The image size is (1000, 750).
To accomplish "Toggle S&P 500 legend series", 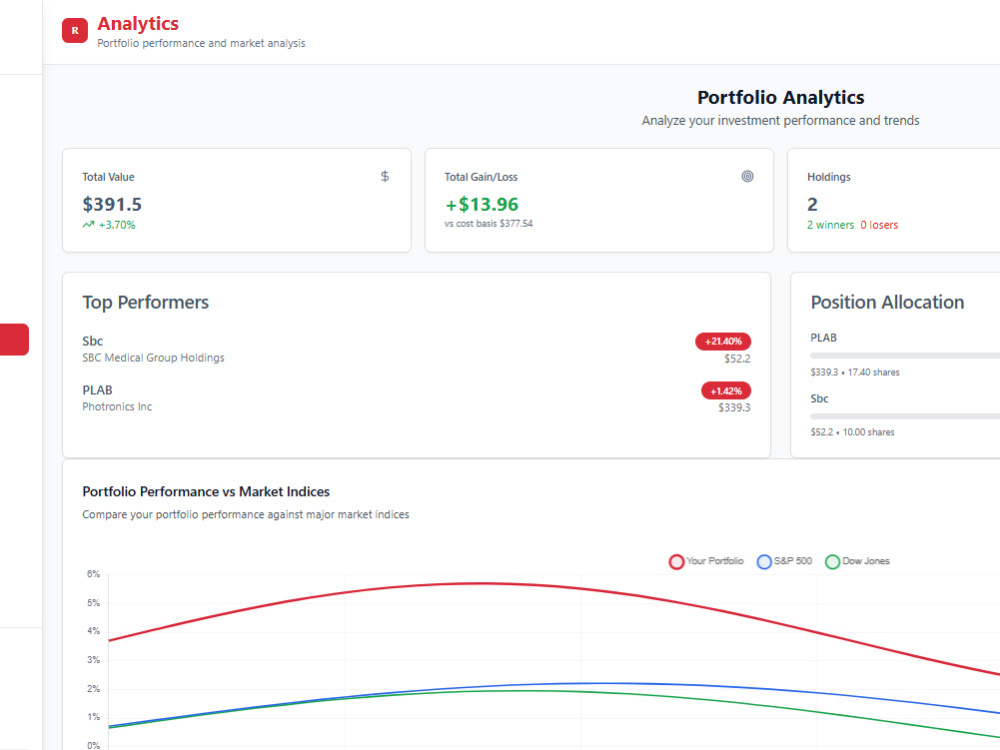I will [784, 561].
